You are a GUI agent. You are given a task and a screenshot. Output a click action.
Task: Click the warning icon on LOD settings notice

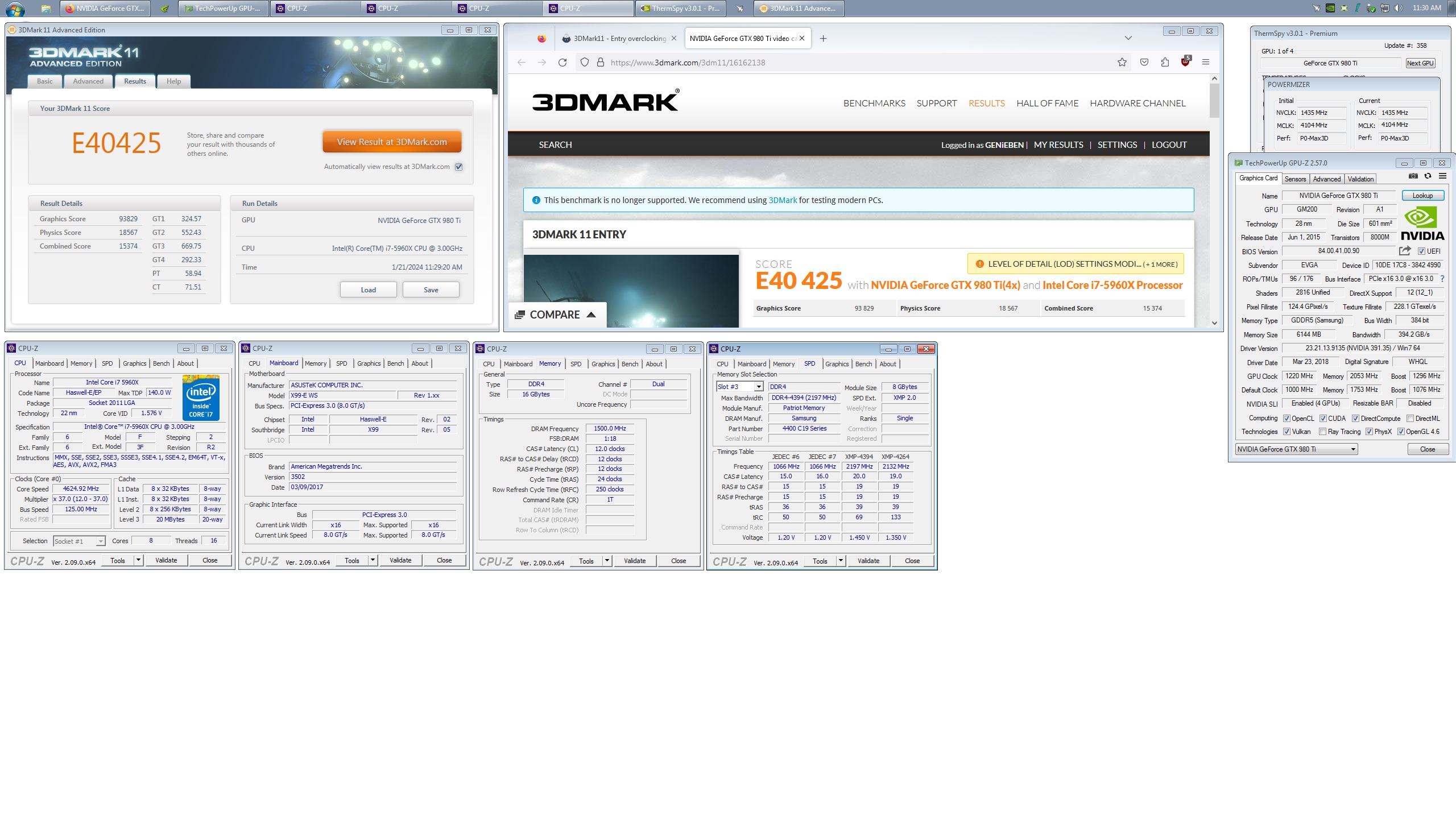click(x=979, y=264)
